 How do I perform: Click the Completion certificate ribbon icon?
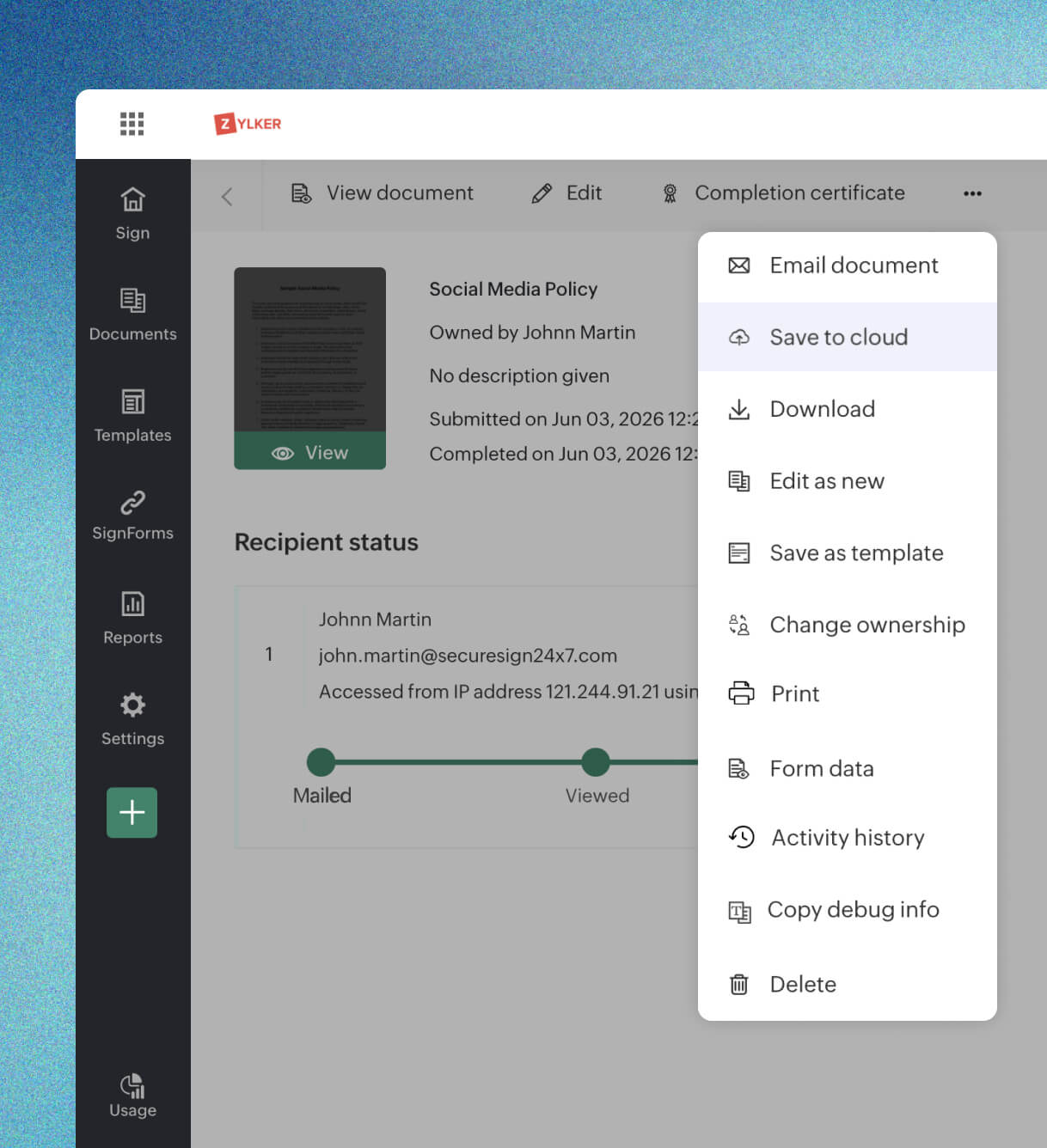tap(670, 193)
